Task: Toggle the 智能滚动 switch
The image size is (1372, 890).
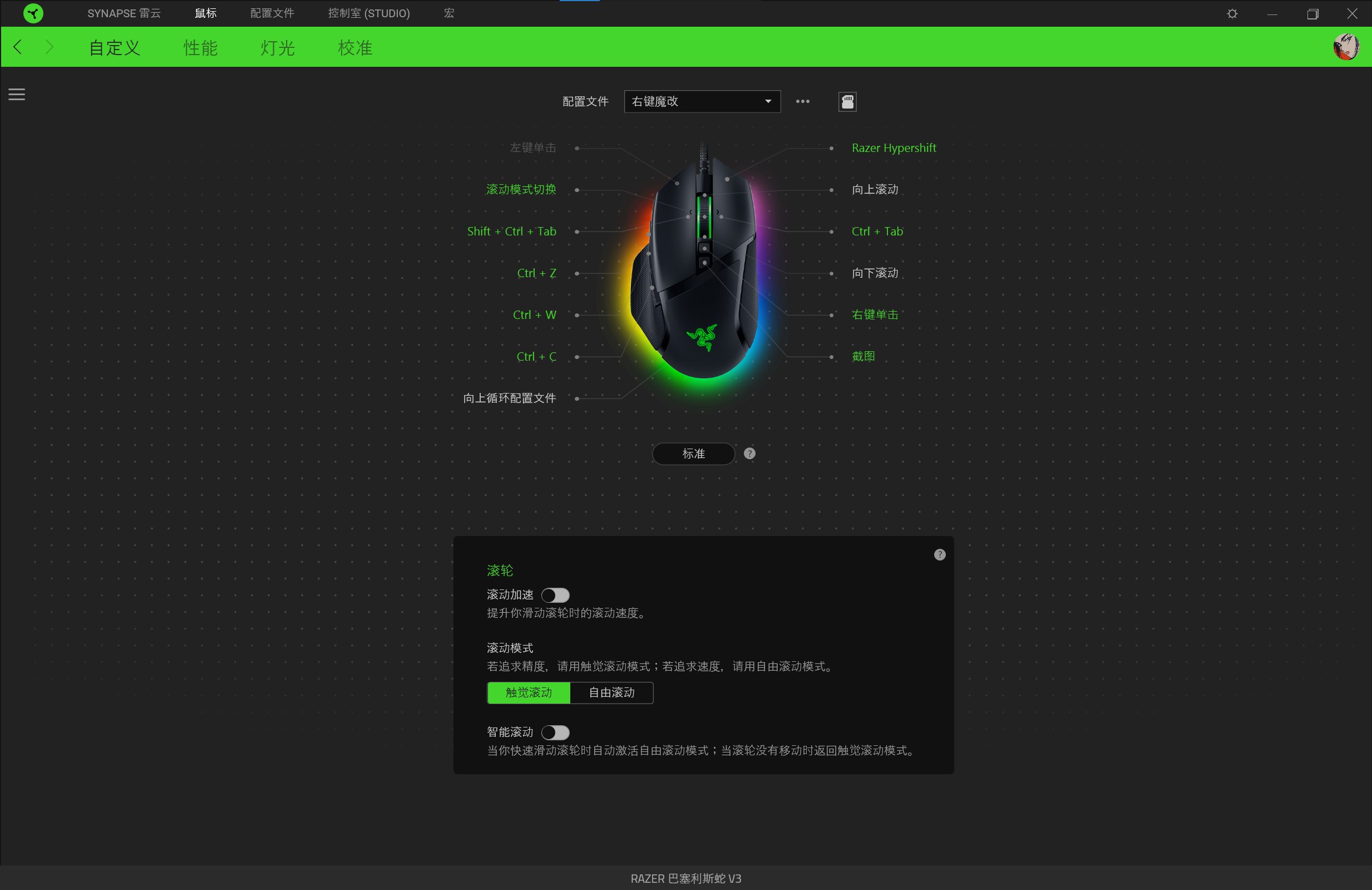Action: point(555,732)
